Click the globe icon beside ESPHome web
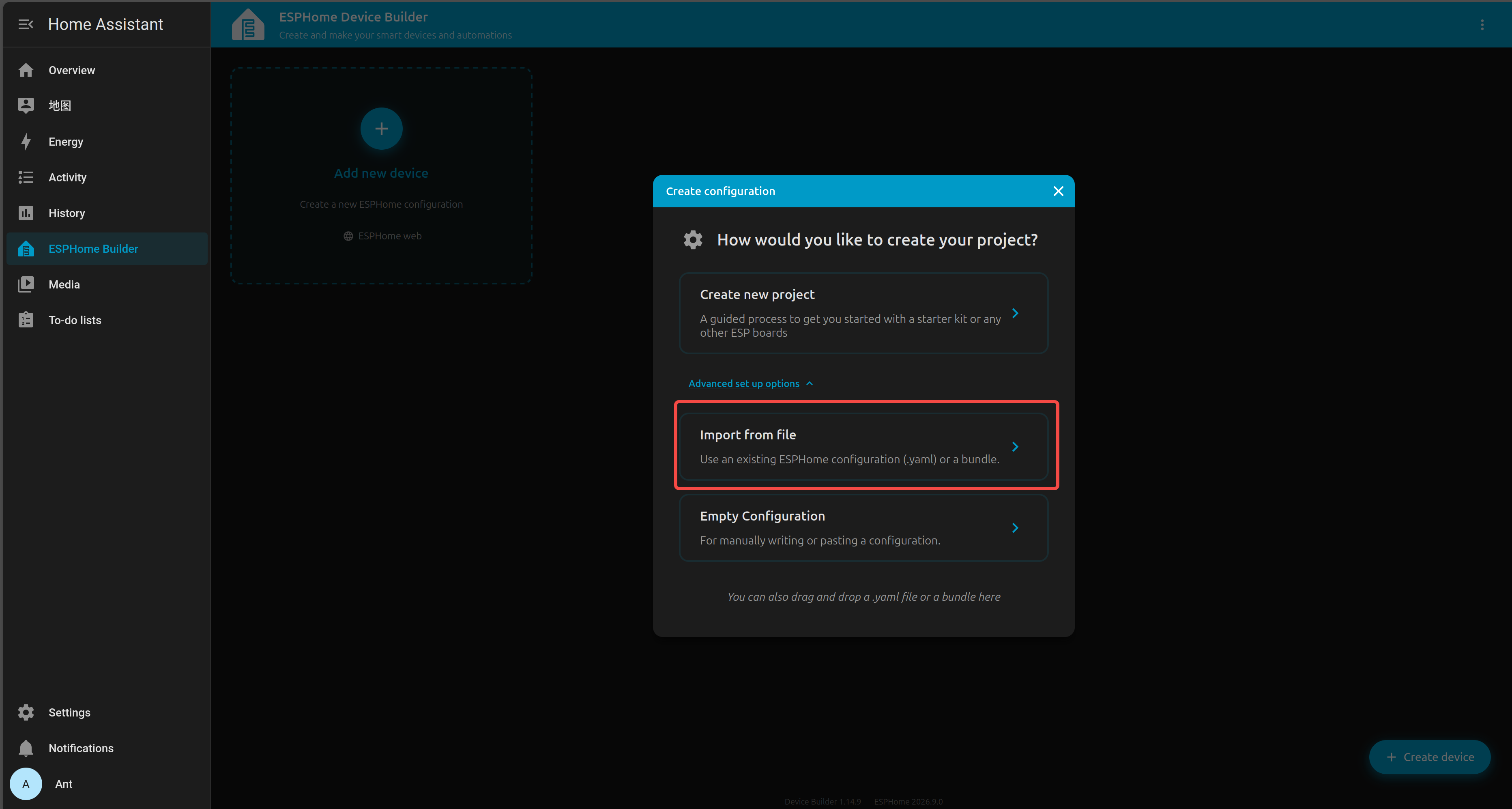 coord(348,236)
